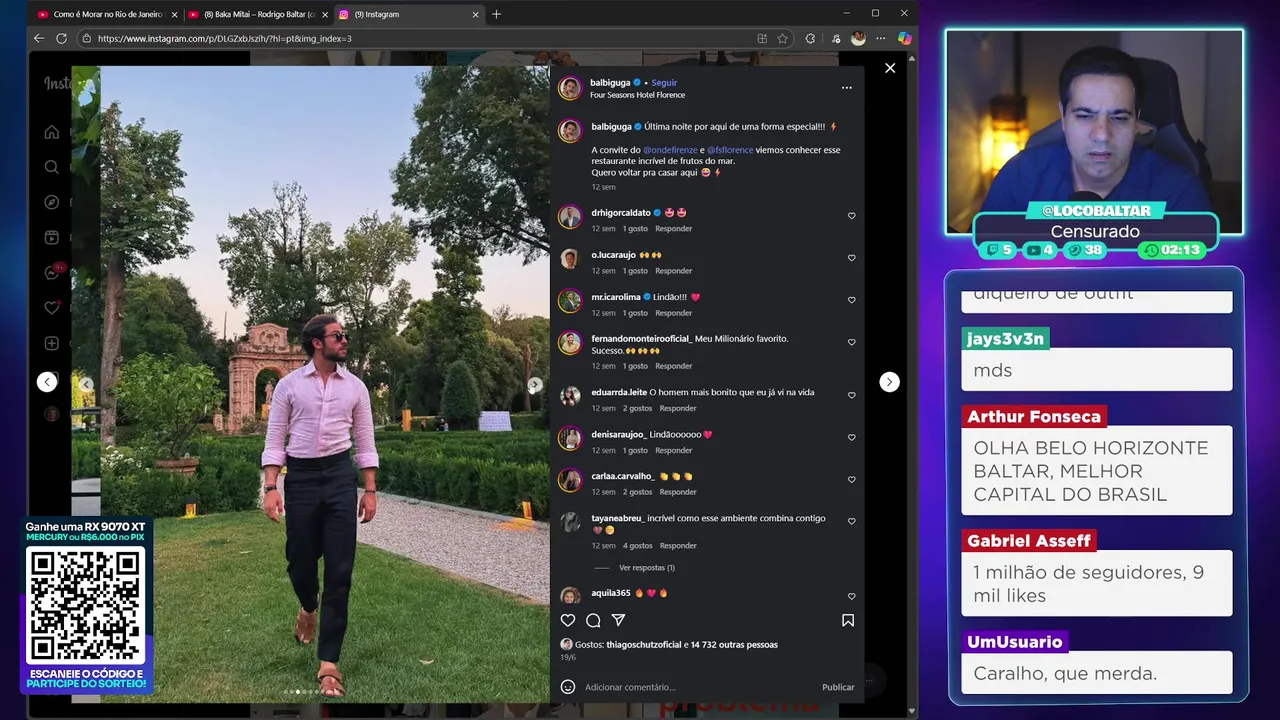This screenshot has height=720, width=1280.
Task: Open Instagram Home from the sidebar
Action: click(52, 132)
